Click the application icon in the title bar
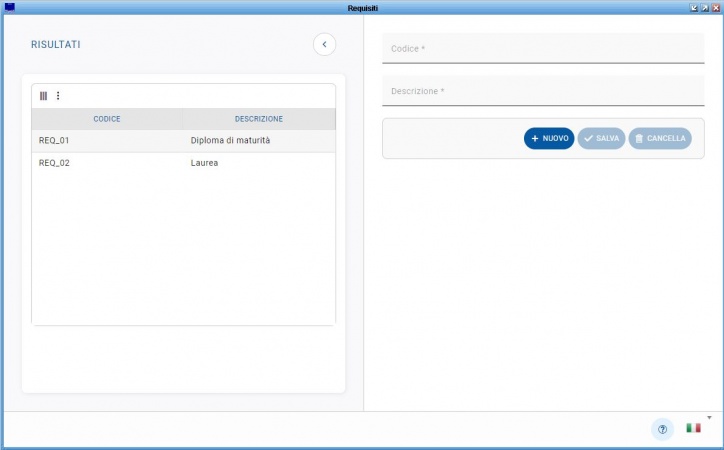 coord(9,7)
